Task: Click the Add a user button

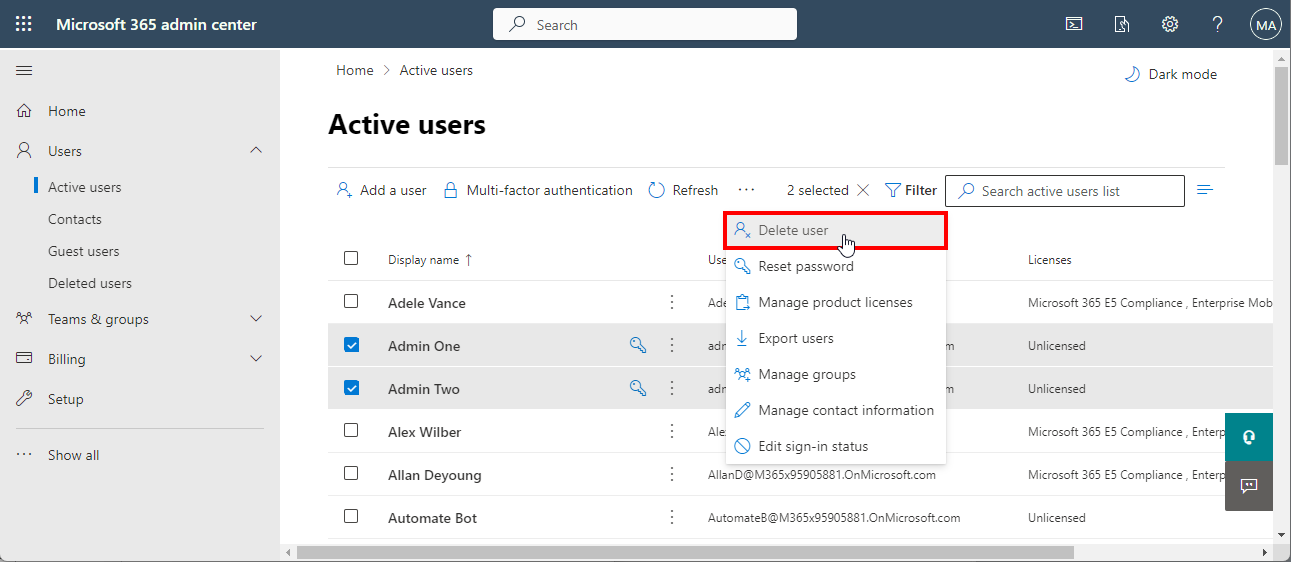Action: pyautogui.click(x=381, y=190)
